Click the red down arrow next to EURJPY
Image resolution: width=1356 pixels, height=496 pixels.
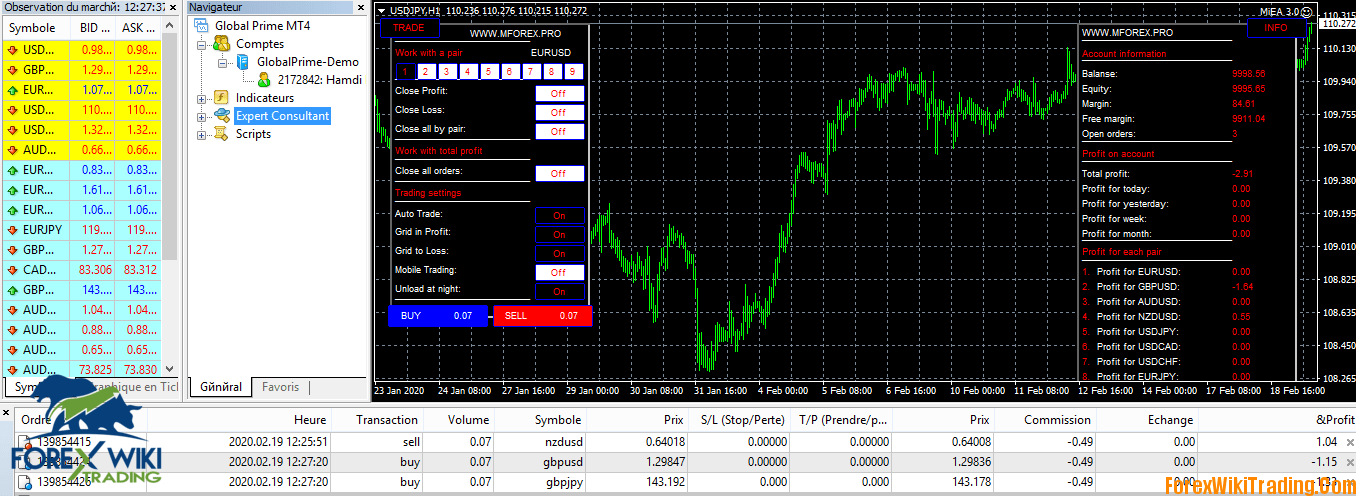point(11,230)
